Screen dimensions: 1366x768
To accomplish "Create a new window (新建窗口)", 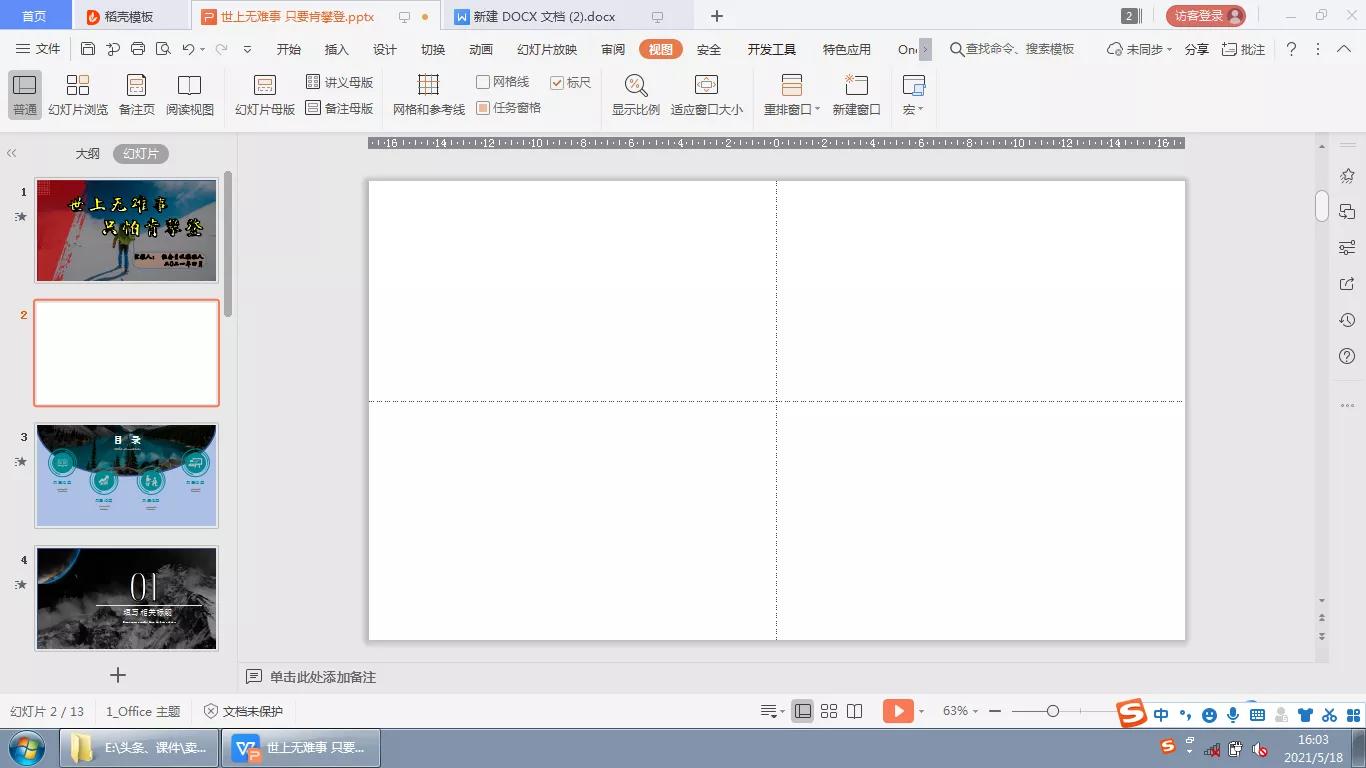I will coord(855,95).
